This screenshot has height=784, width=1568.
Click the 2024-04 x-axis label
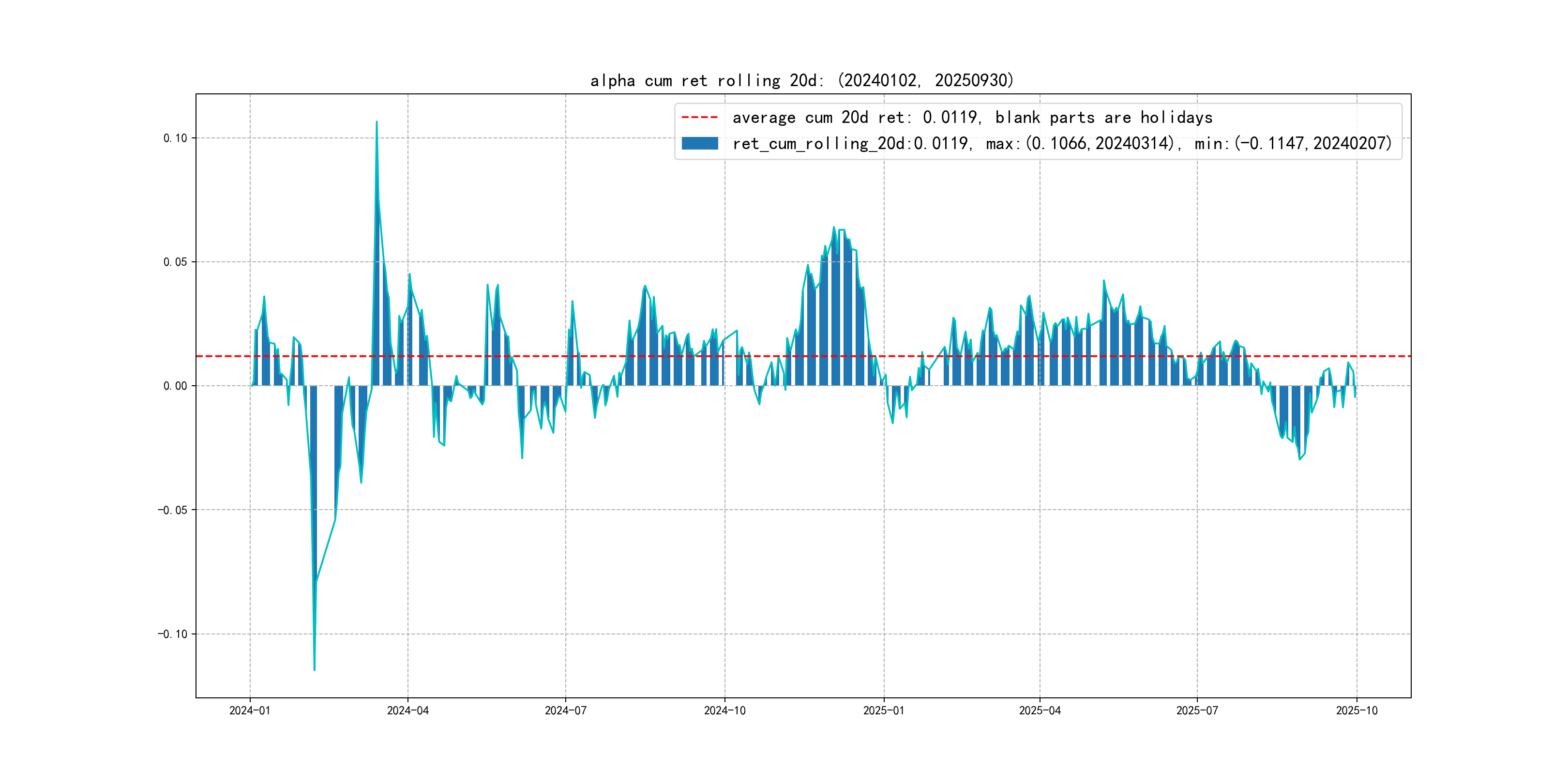(408, 710)
